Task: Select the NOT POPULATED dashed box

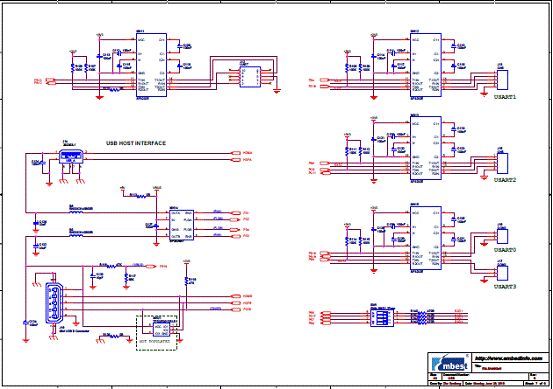Action: 157,333
